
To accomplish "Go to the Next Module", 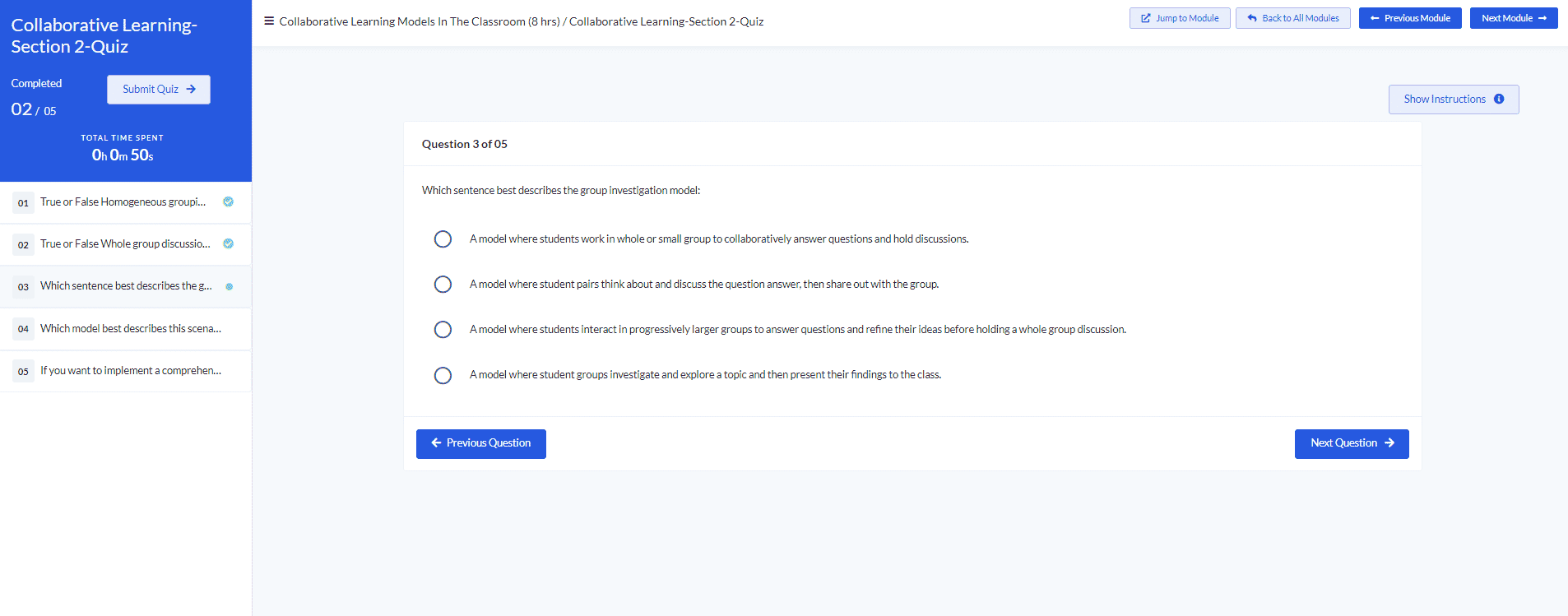I will pos(1514,18).
